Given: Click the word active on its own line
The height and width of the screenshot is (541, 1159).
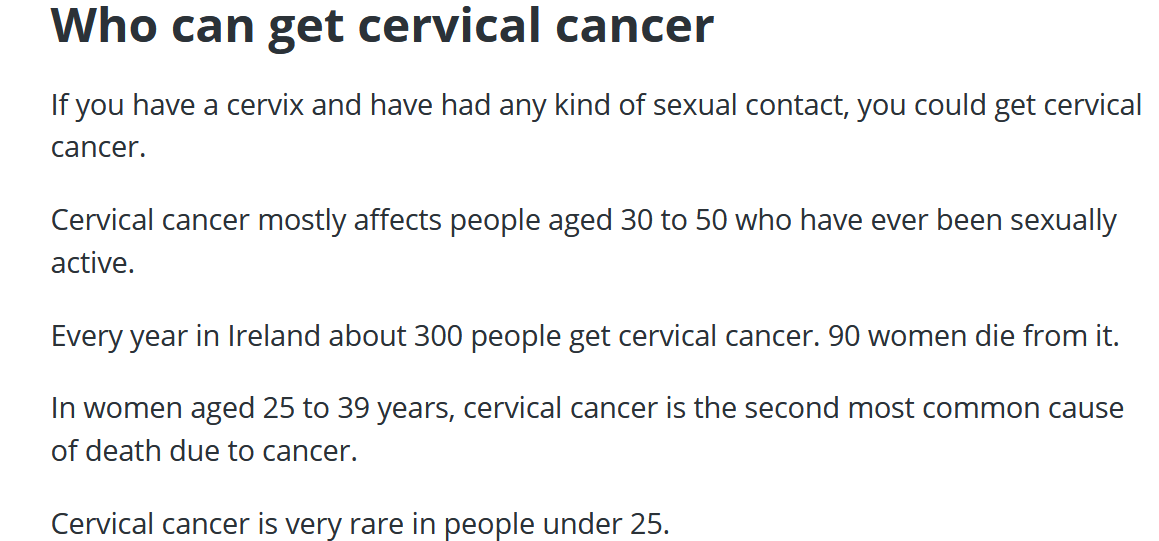Looking at the screenshot, I should click(x=92, y=263).
